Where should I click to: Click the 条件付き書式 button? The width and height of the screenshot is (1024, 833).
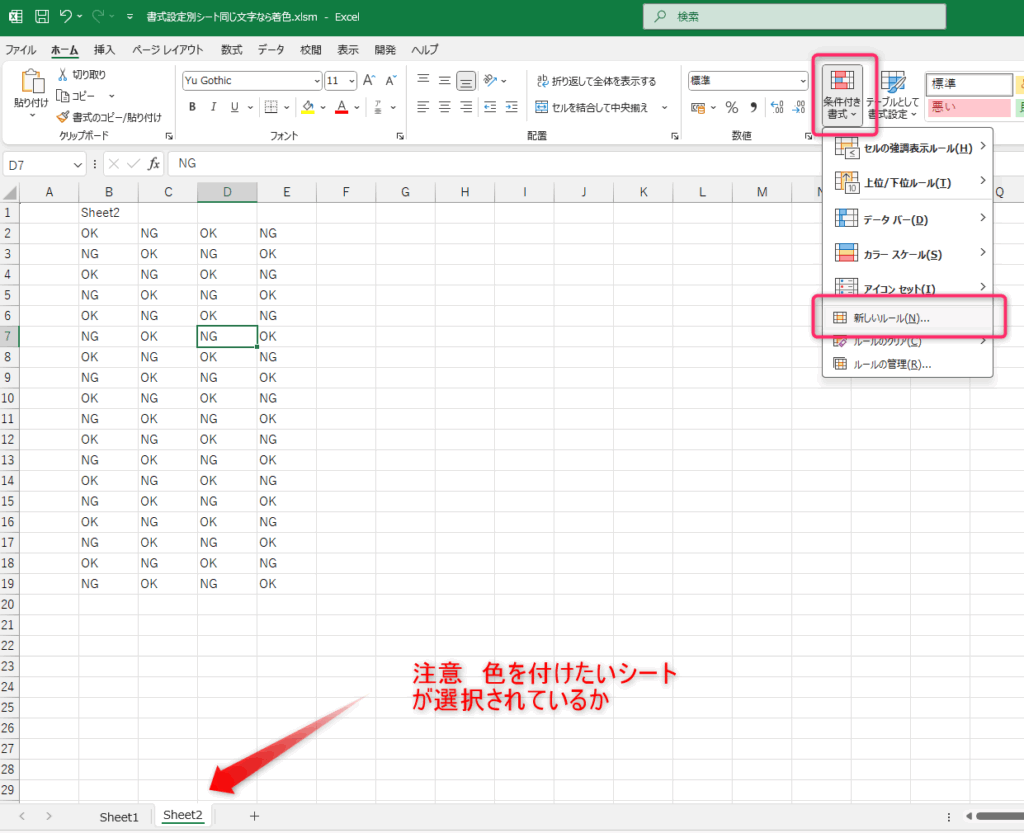(842, 96)
